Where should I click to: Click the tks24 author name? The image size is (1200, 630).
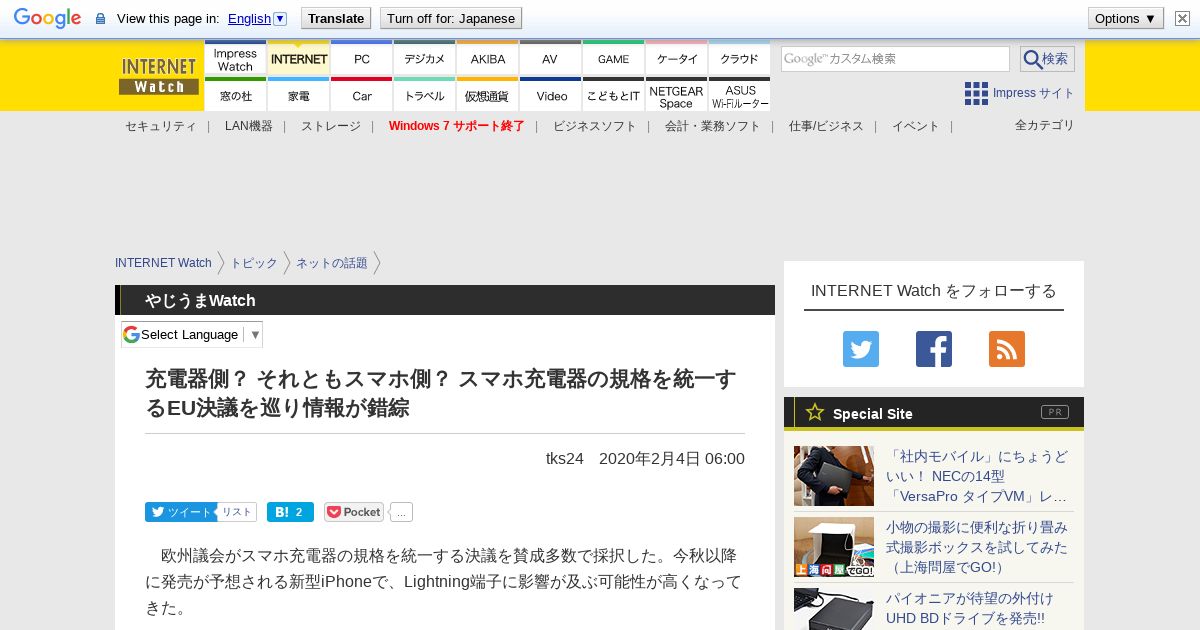pyautogui.click(x=564, y=458)
